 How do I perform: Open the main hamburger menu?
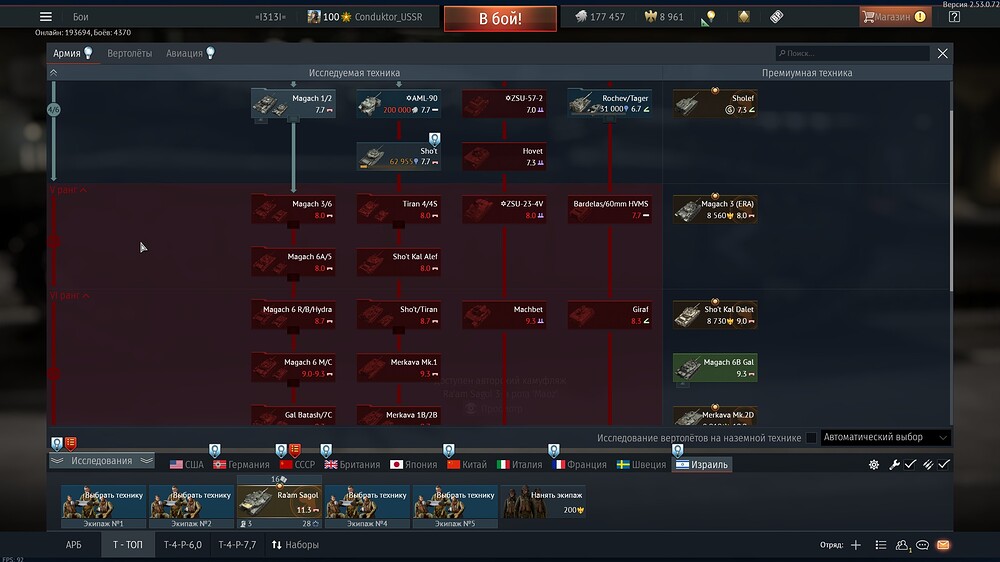45,17
